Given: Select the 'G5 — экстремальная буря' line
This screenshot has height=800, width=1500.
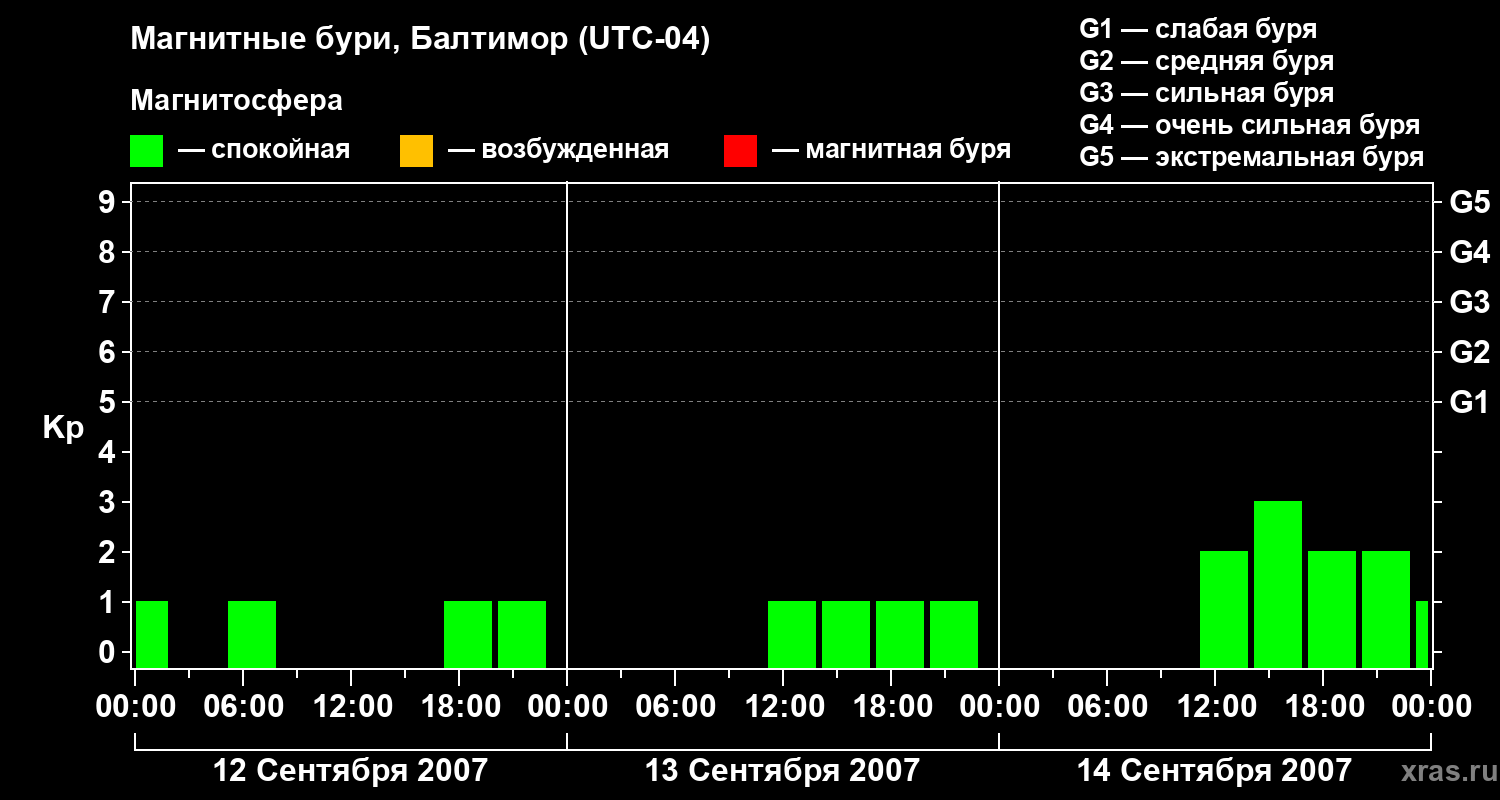Looking at the screenshot, I should tap(1252, 157).
